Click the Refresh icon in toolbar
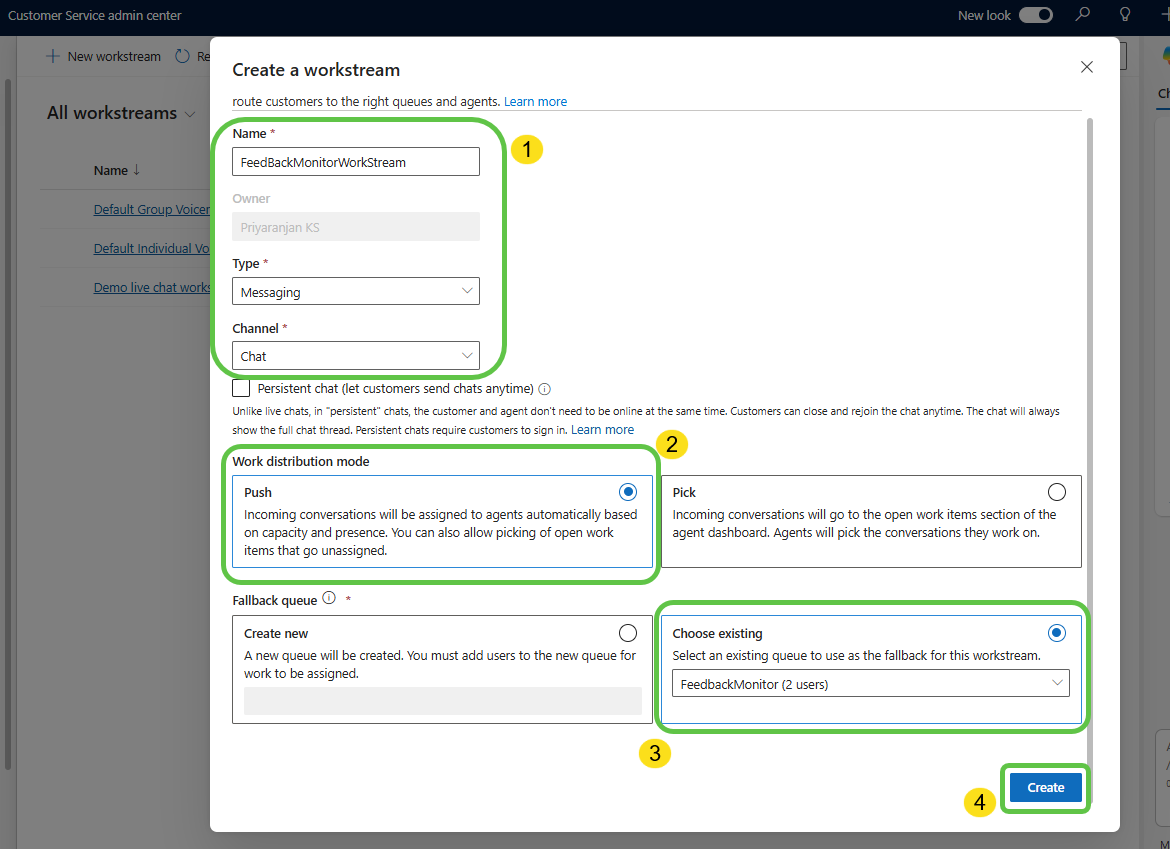 (x=182, y=56)
